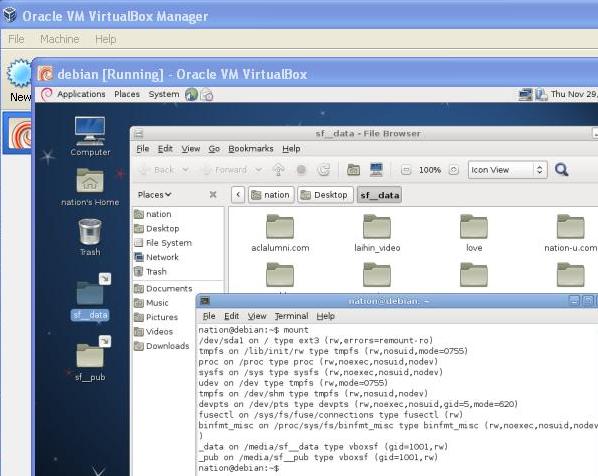Click the sf_data path button
This screenshot has width=598, height=476.
pos(379,195)
